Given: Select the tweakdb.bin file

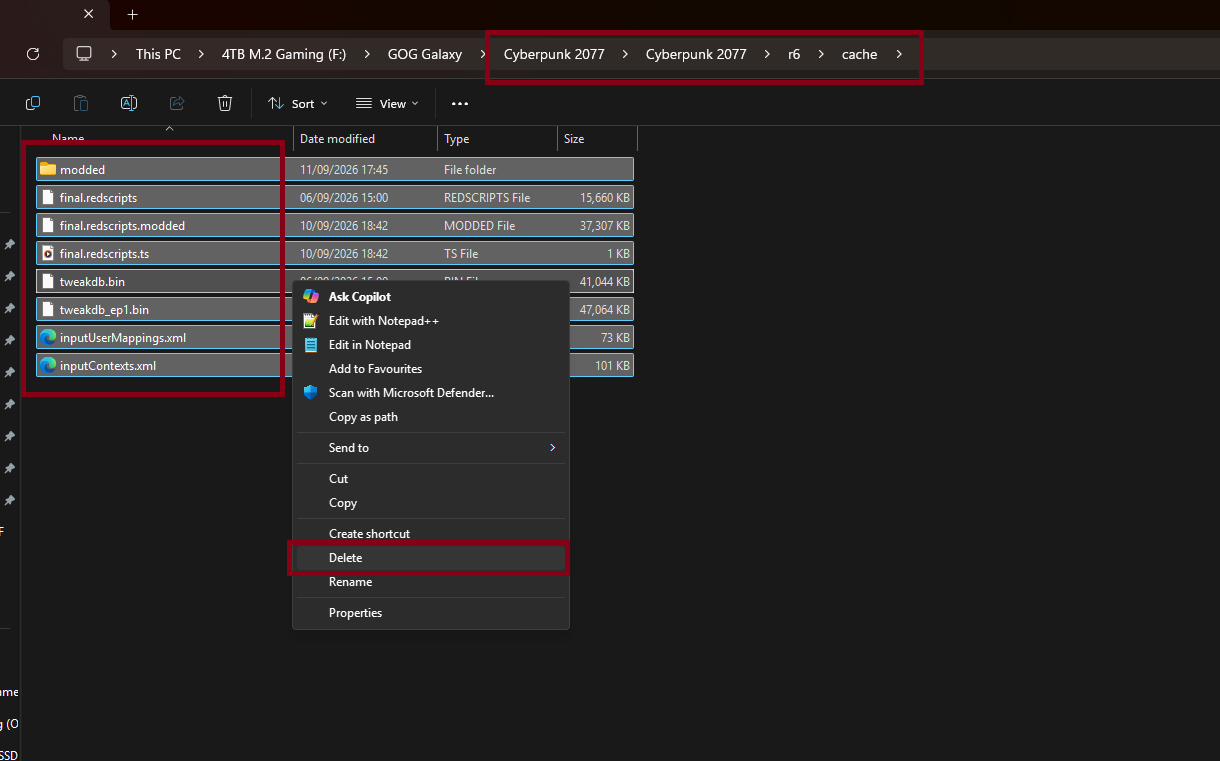Looking at the screenshot, I should pyautogui.click(x=335, y=281).
